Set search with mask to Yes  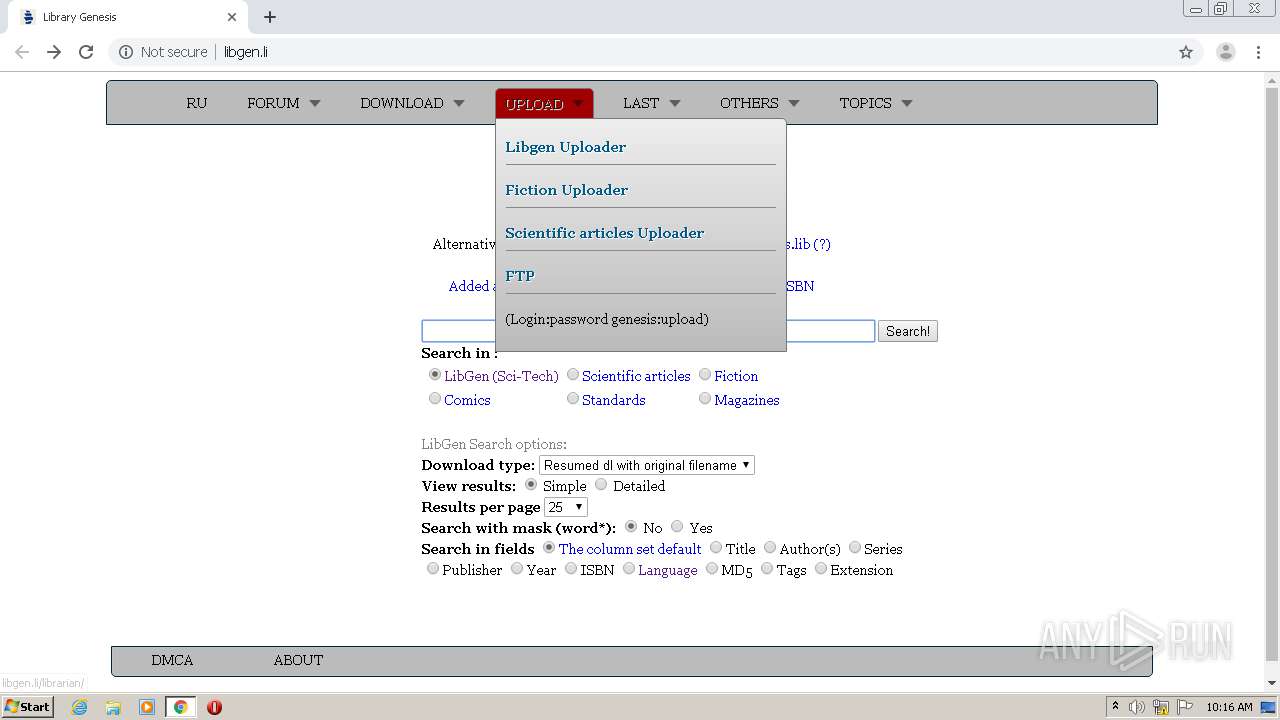(x=677, y=527)
